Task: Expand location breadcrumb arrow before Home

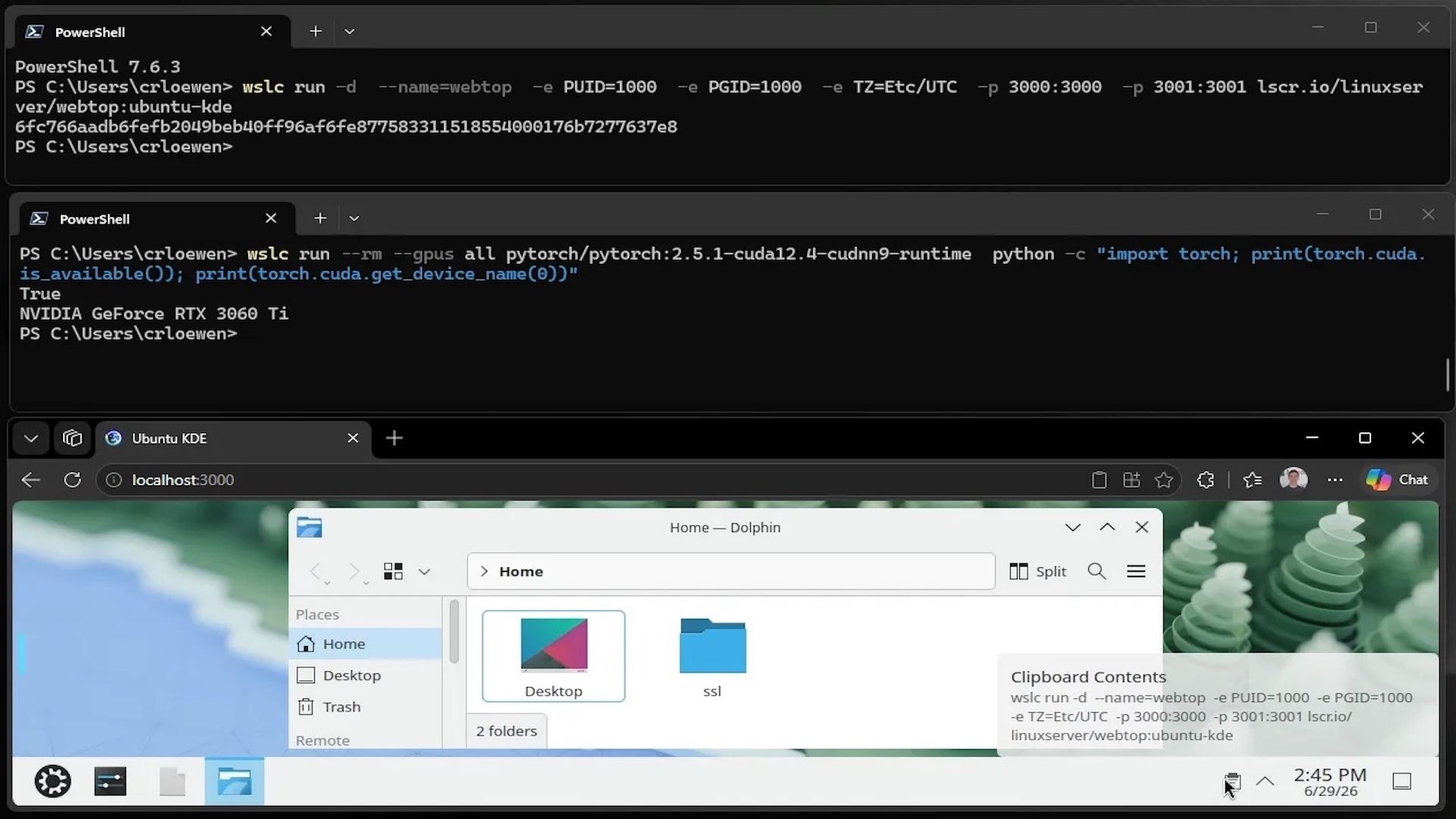Action: tap(484, 572)
